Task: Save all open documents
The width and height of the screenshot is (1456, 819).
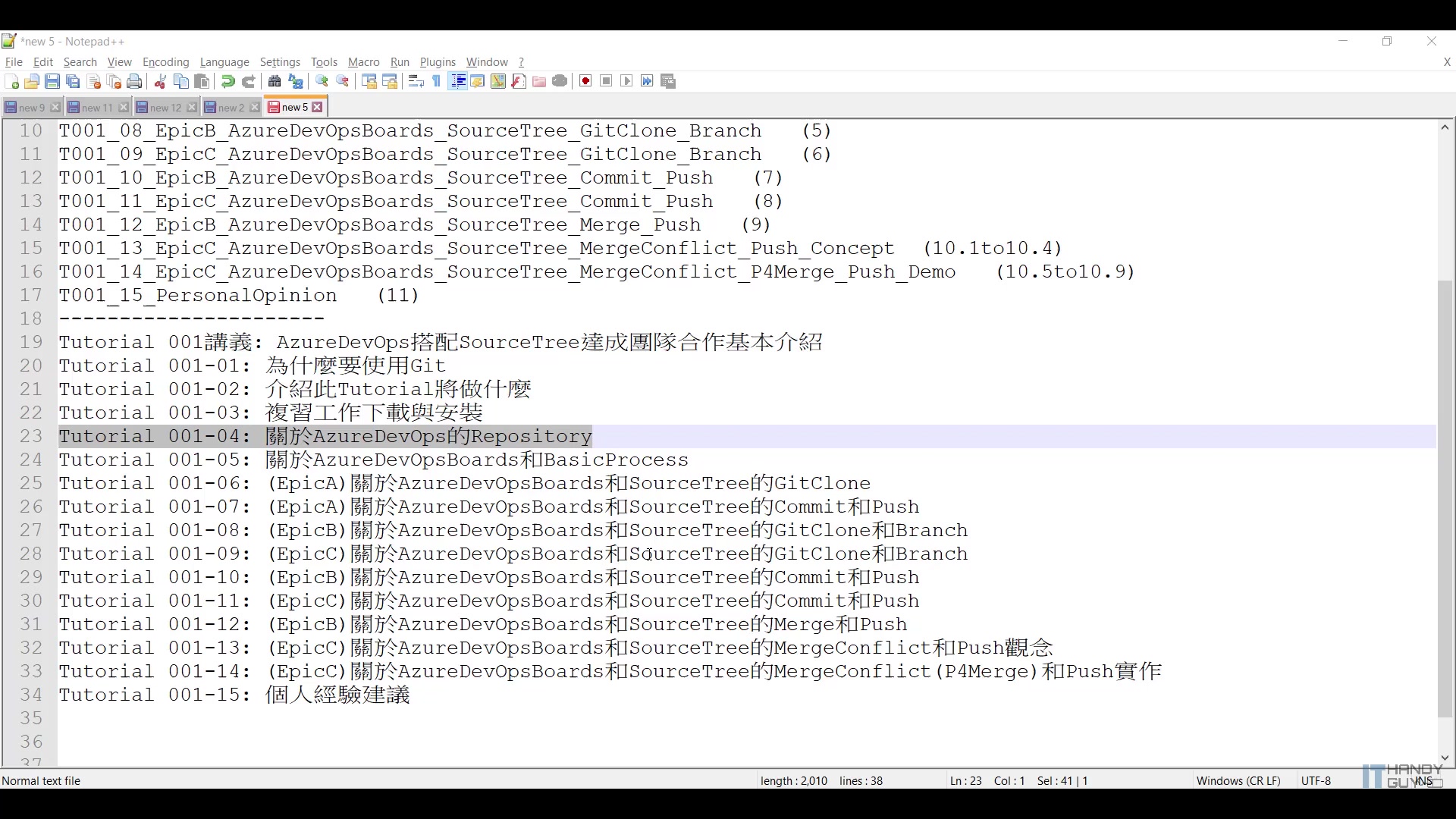Action: click(73, 81)
